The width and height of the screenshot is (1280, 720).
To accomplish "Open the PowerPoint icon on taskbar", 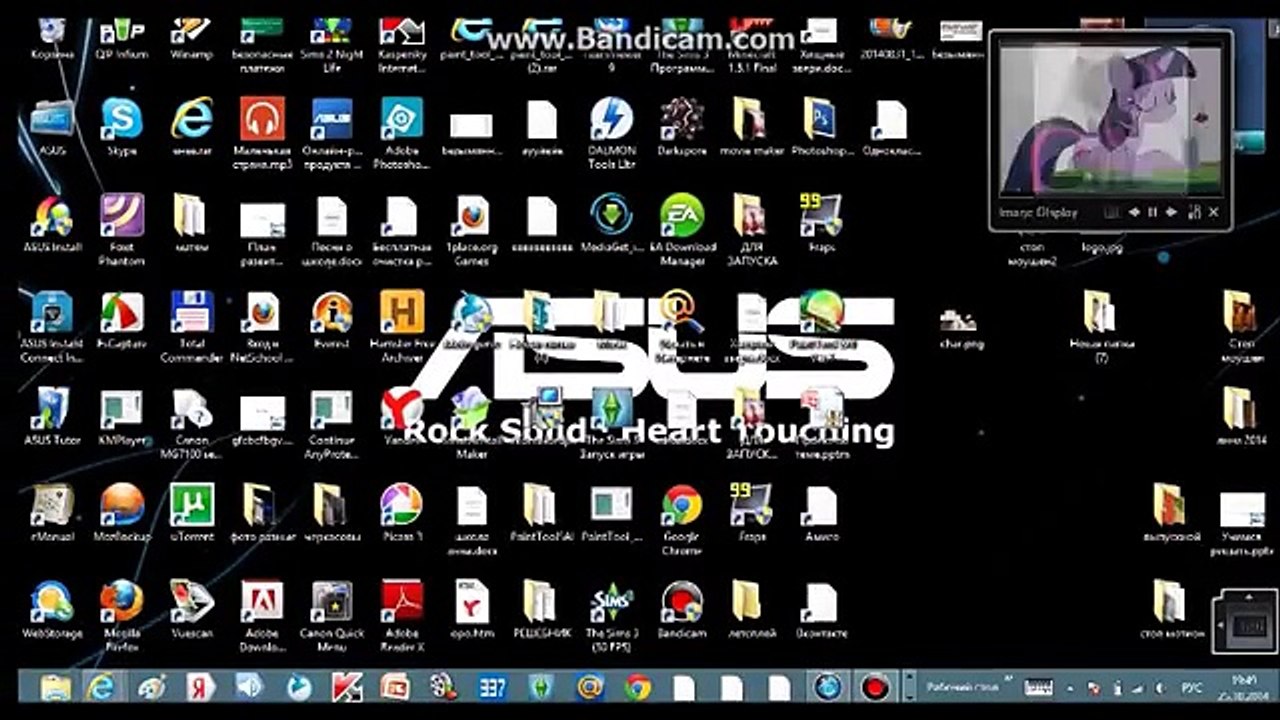I will [x=395, y=687].
